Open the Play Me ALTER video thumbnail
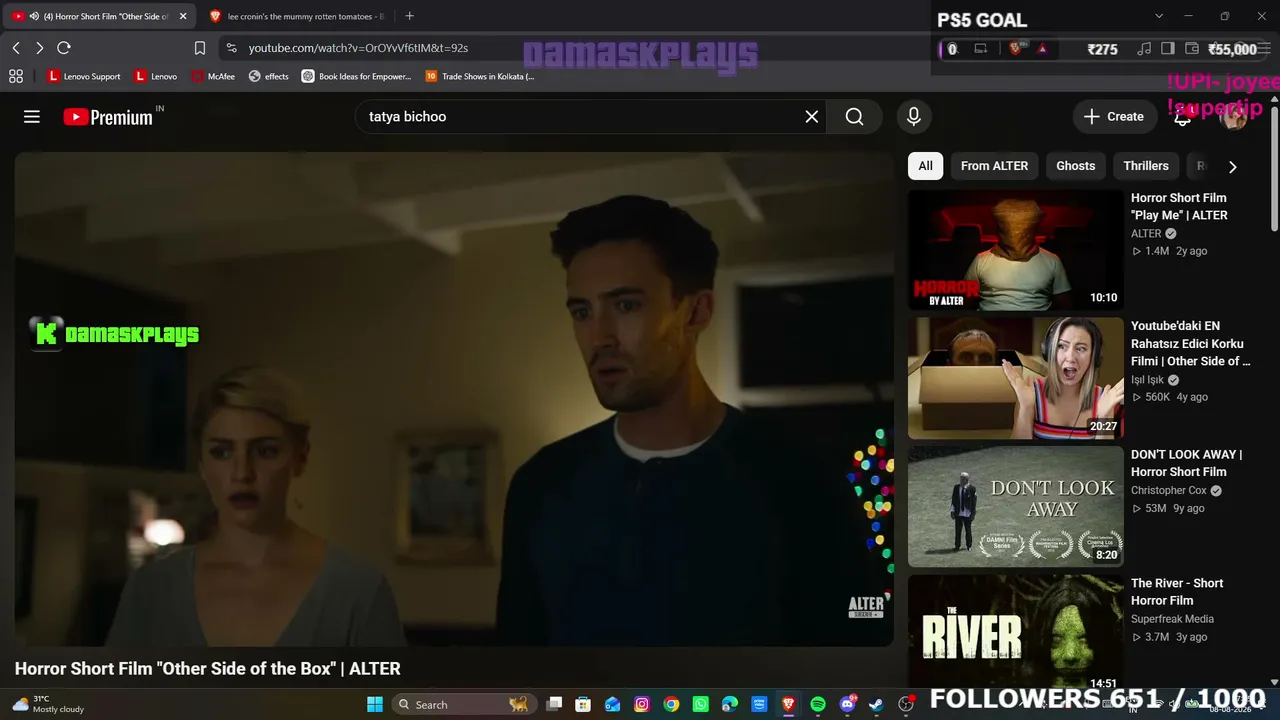The image size is (1280, 720). click(1016, 250)
